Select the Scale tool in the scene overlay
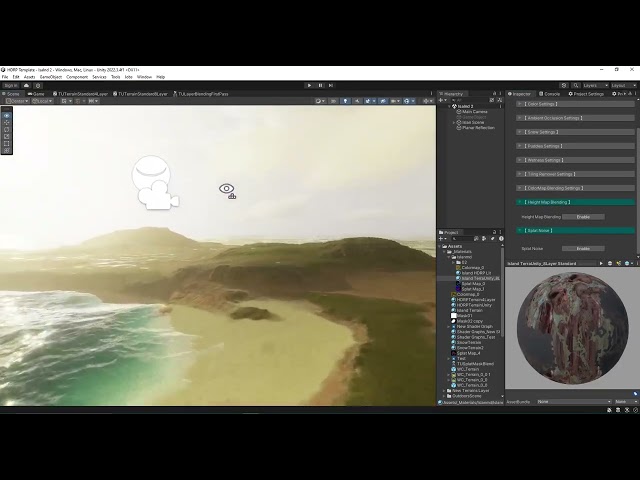 (x=7, y=136)
